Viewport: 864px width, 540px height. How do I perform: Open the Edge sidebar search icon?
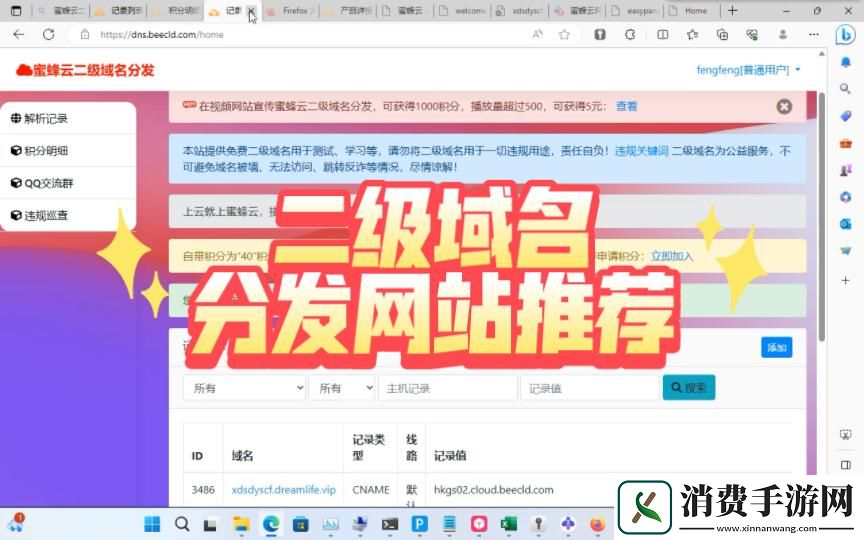point(845,88)
